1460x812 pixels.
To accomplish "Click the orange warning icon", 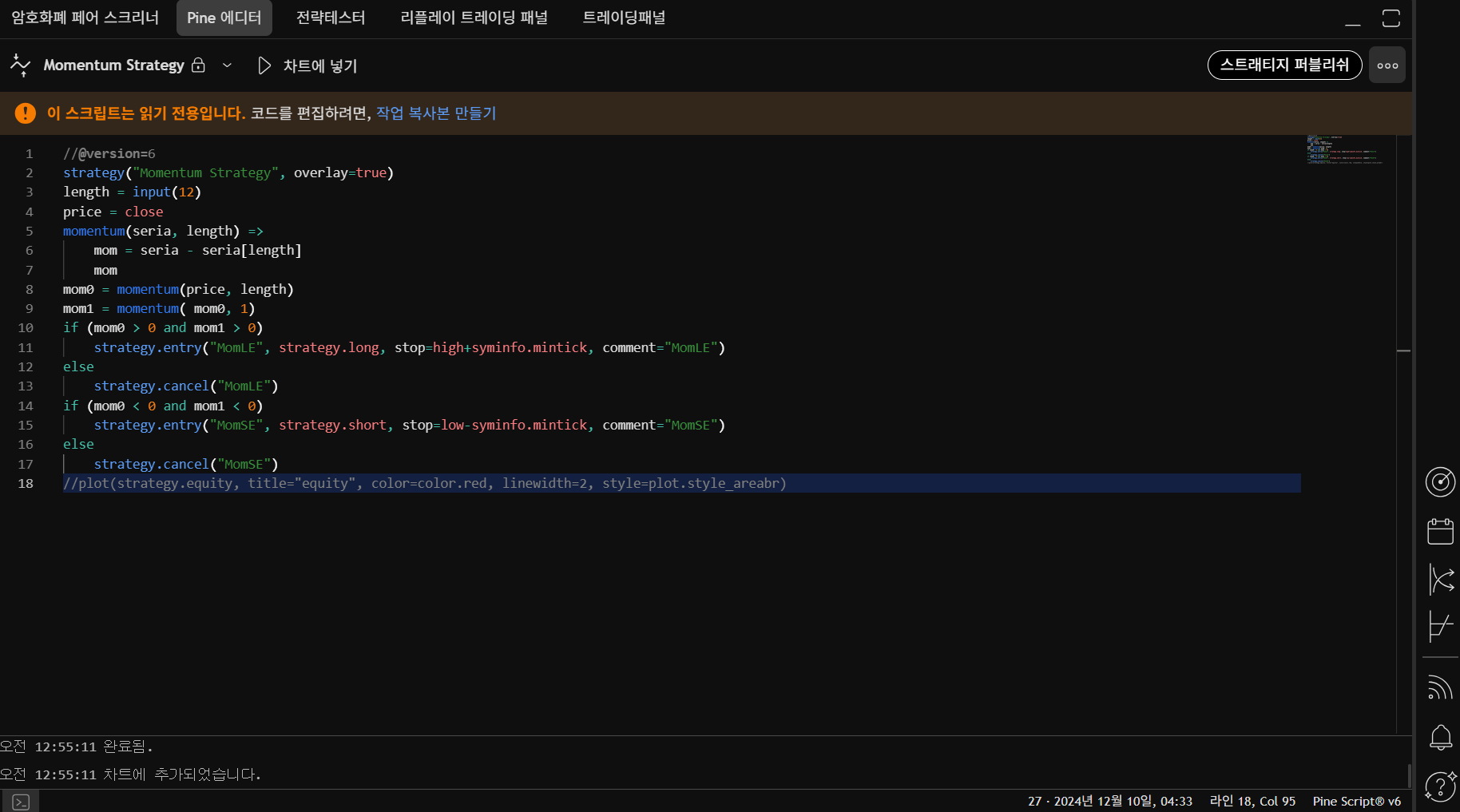I will pos(26,113).
